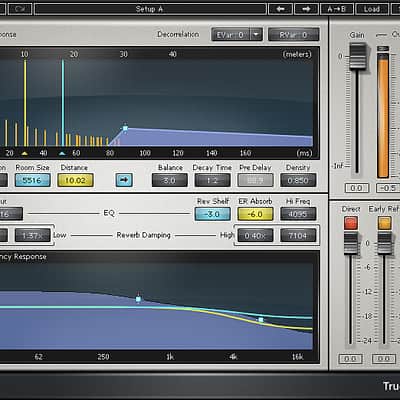Toggle the red Direct enable button
Viewport: 400px width, 400px height.
351,223
